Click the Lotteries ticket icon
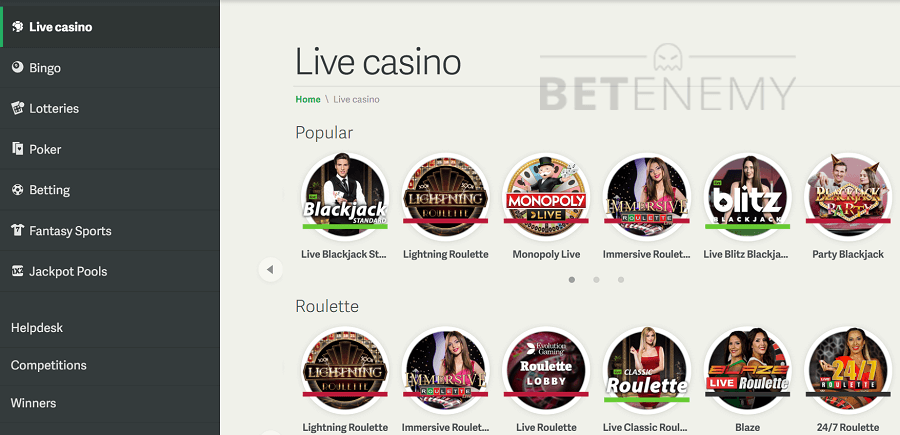Screen dimensions: 900x435 tap(17, 108)
